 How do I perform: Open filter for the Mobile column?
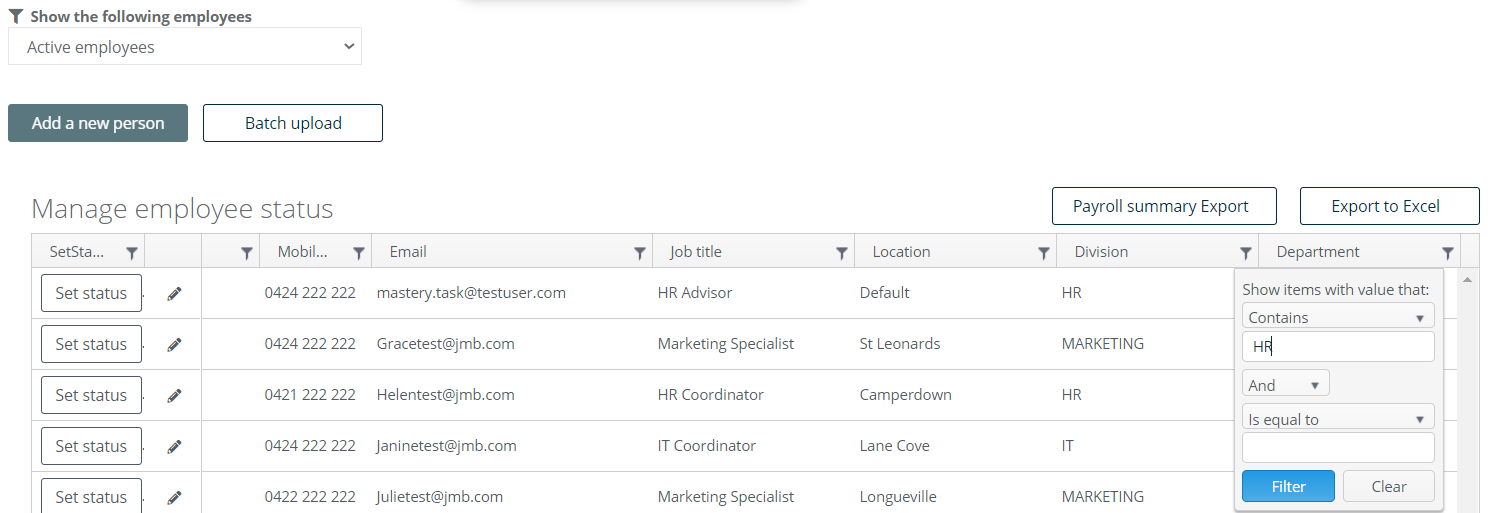click(359, 253)
